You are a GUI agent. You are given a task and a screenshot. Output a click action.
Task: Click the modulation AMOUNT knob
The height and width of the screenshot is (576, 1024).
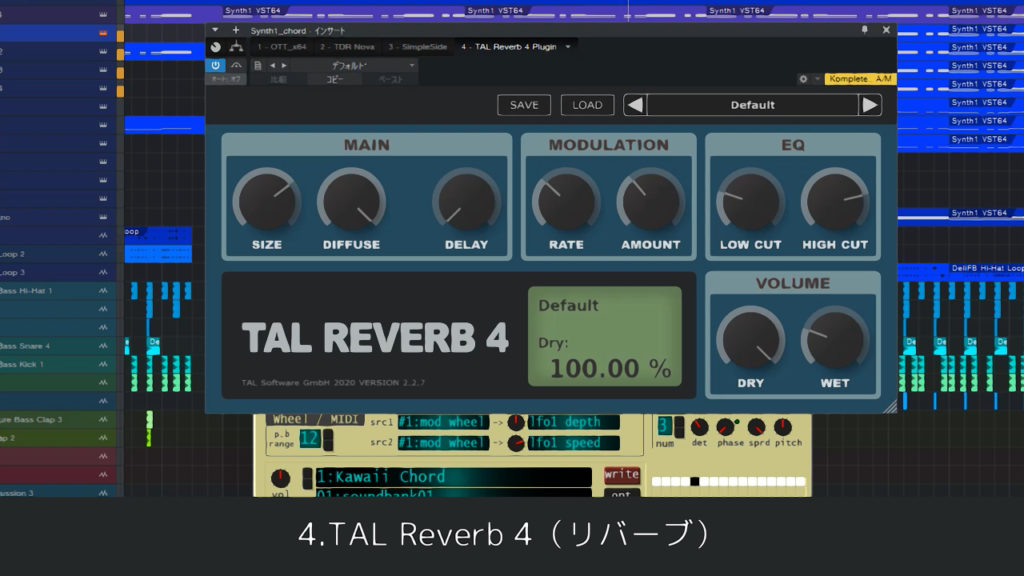coord(650,201)
